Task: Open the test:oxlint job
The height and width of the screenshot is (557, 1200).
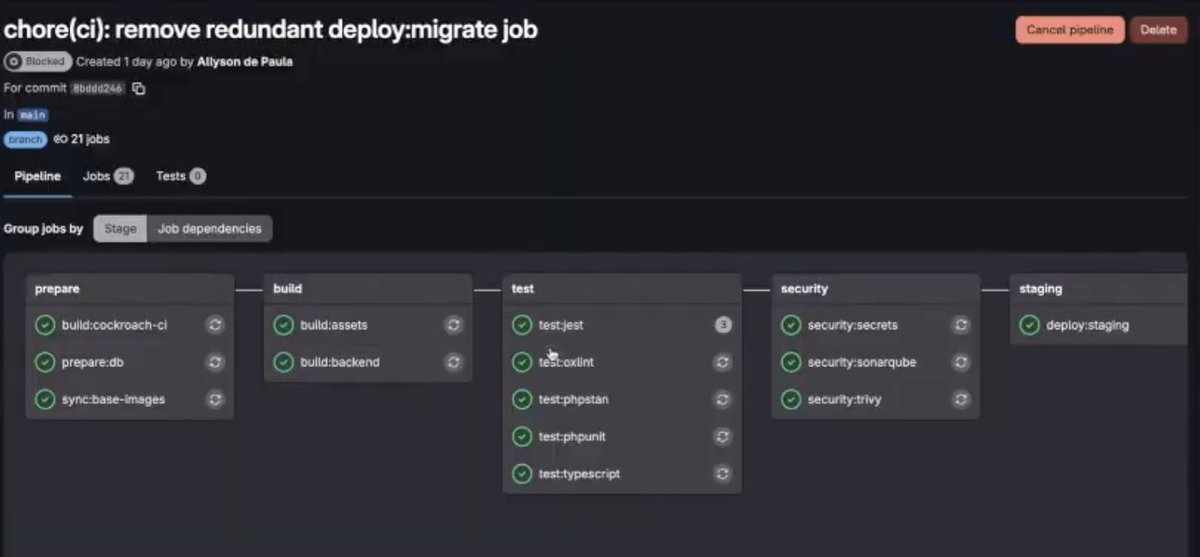Action: click(566, 362)
